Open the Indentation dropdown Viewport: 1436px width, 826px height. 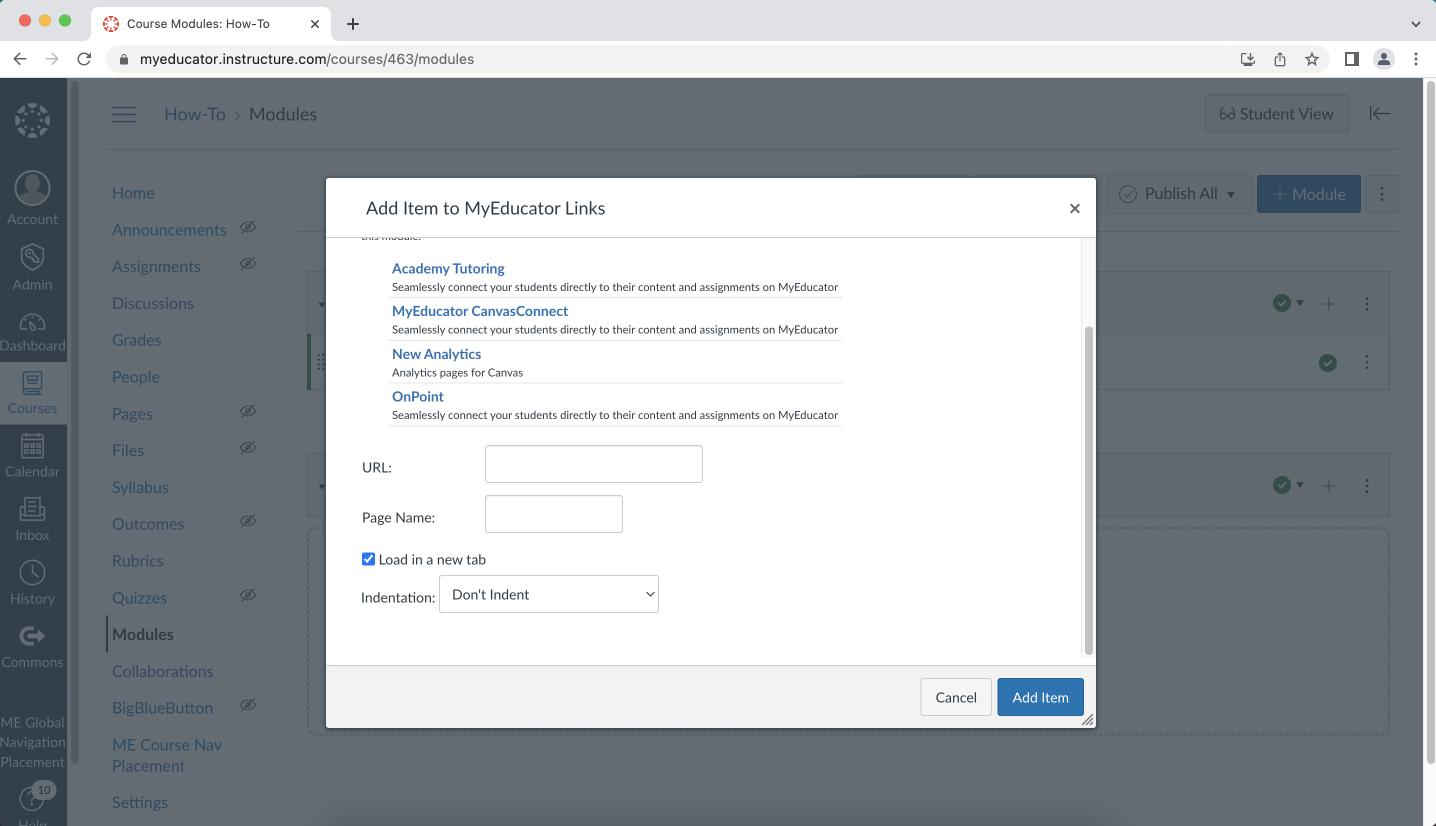click(549, 594)
